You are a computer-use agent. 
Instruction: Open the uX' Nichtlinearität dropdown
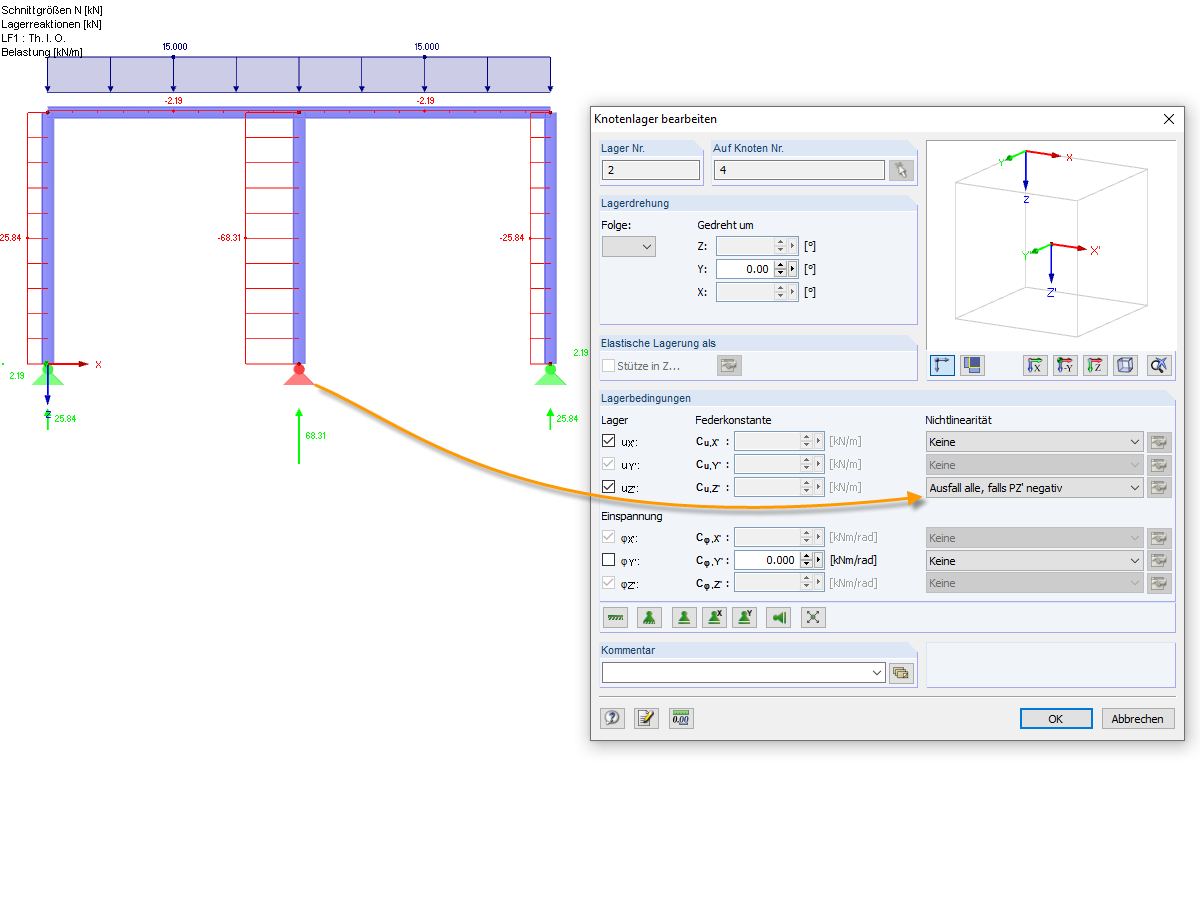[1034, 442]
